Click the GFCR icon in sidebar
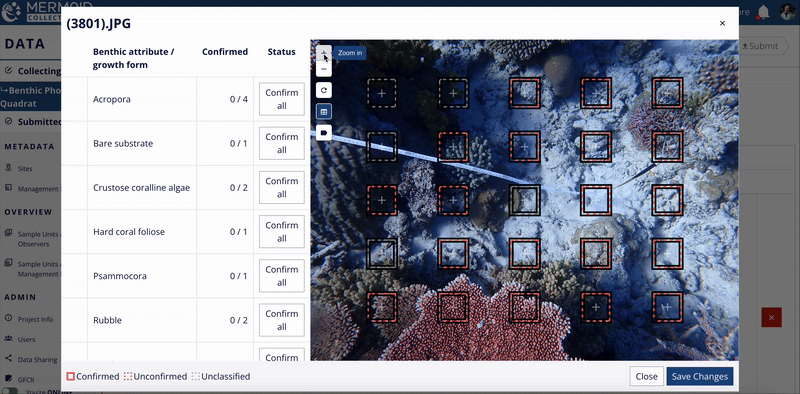The width and height of the screenshot is (800, 394). (8, 379)
